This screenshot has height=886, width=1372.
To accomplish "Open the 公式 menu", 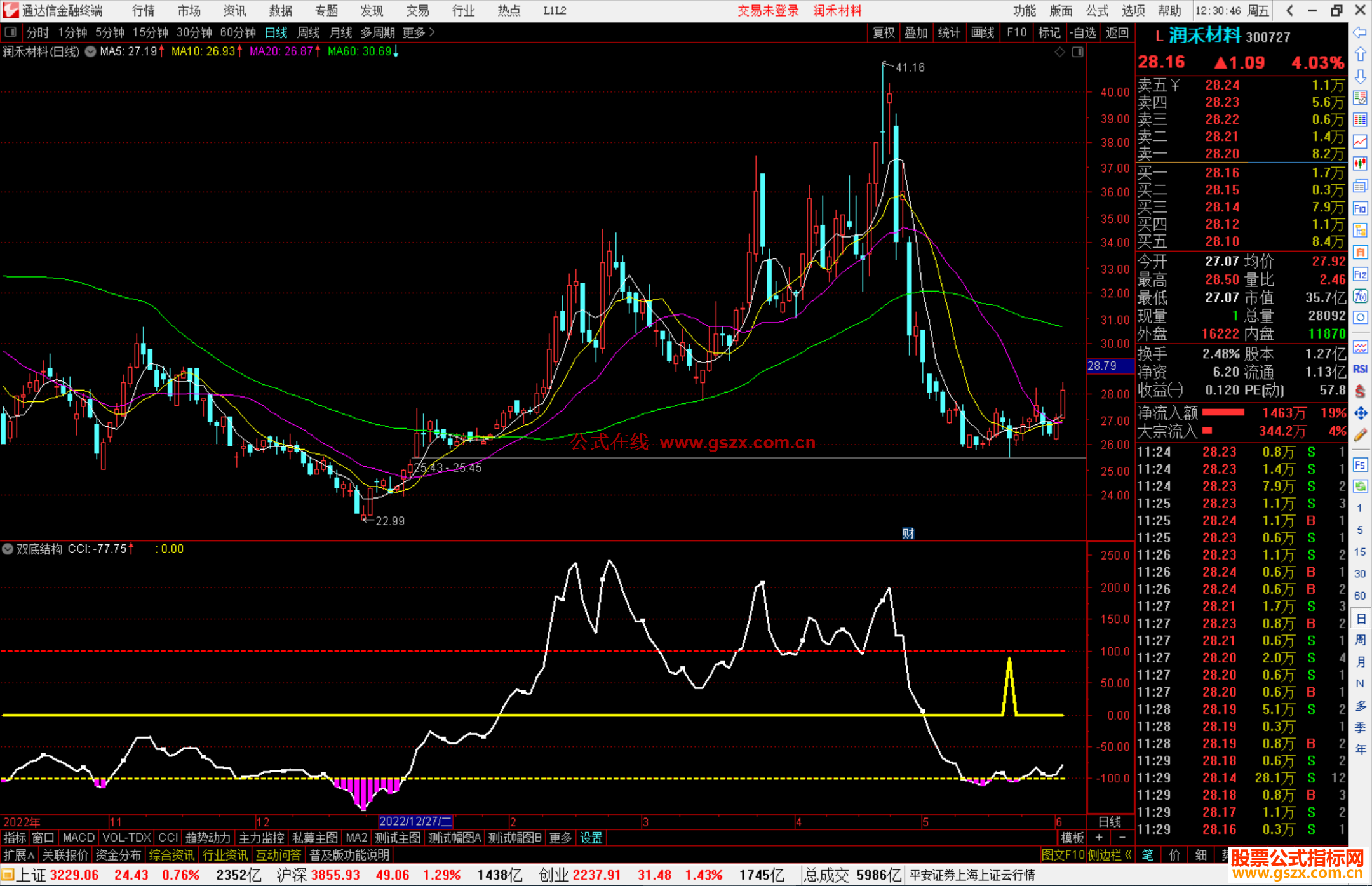I will click(x=1096, y=11).
